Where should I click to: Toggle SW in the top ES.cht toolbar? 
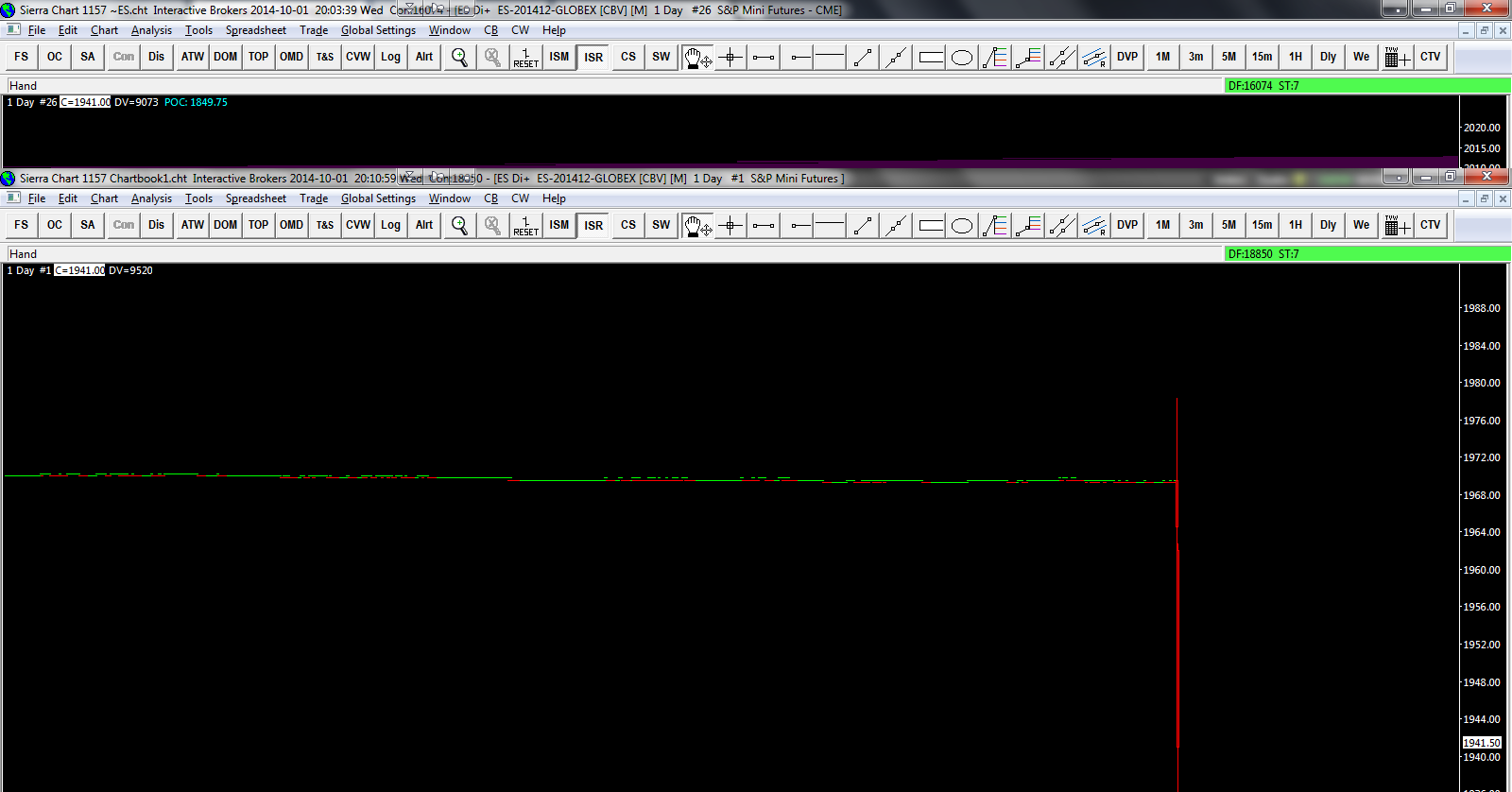point(661,57)
